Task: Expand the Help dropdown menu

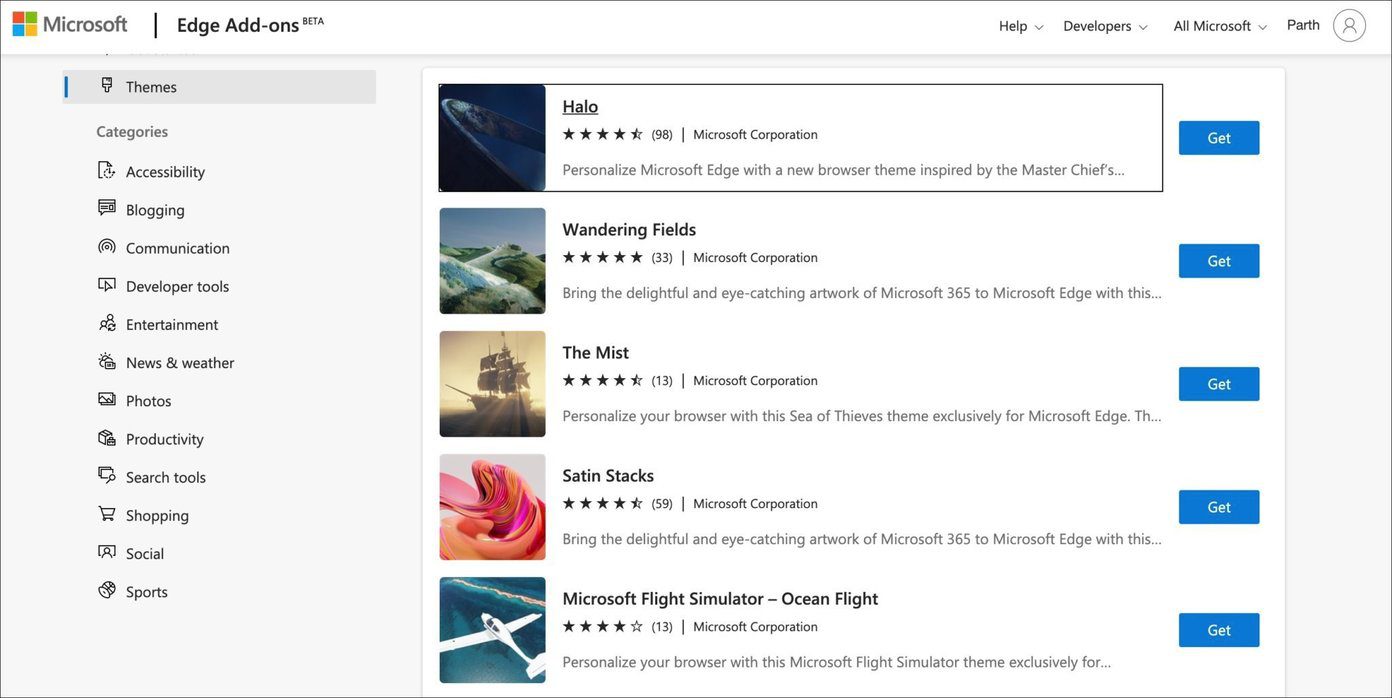Action: pyautogui.click(x=1021, y=26)
